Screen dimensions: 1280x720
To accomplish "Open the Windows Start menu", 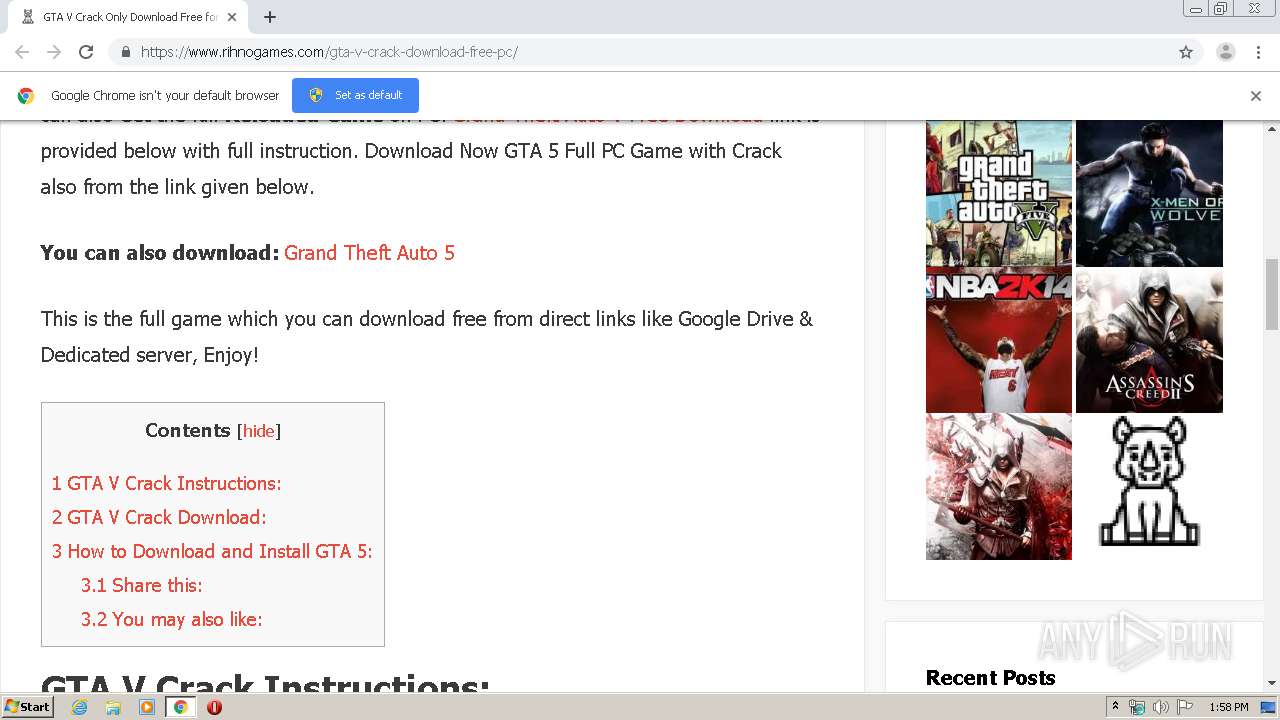I will click(x=27, y=707).
